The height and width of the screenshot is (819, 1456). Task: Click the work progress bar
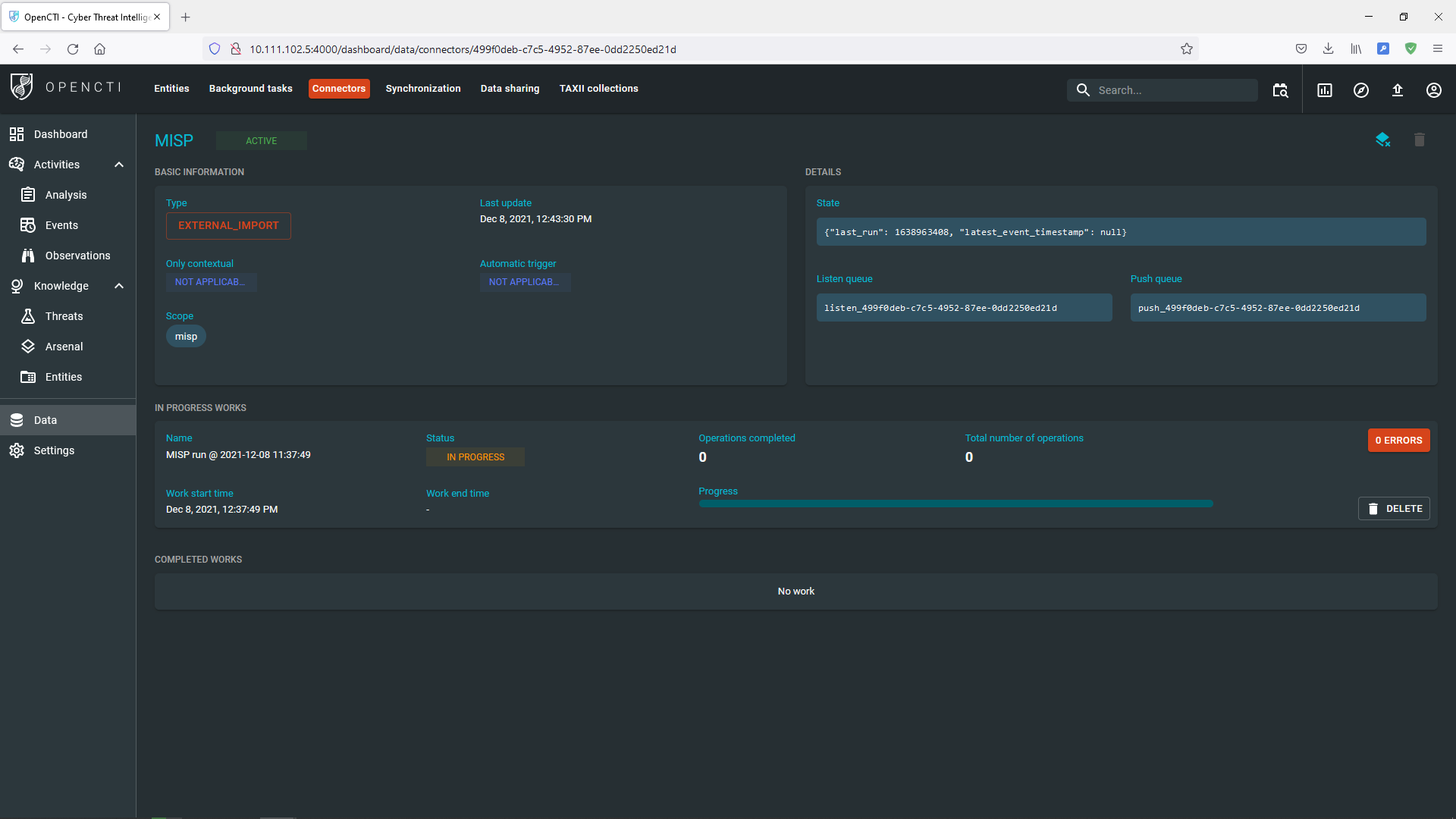955,504
